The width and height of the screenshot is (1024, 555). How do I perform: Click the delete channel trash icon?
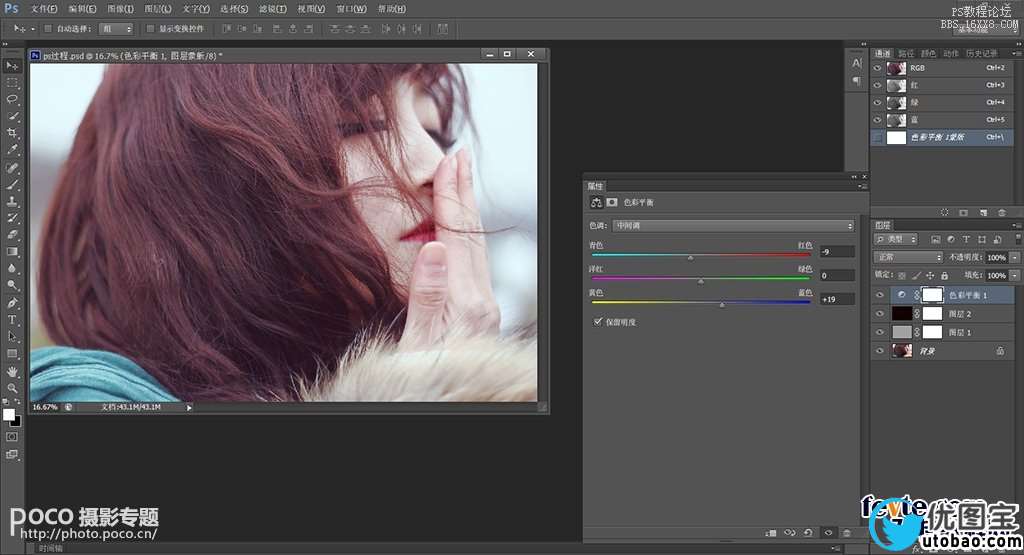click(x=1002, y=213)
